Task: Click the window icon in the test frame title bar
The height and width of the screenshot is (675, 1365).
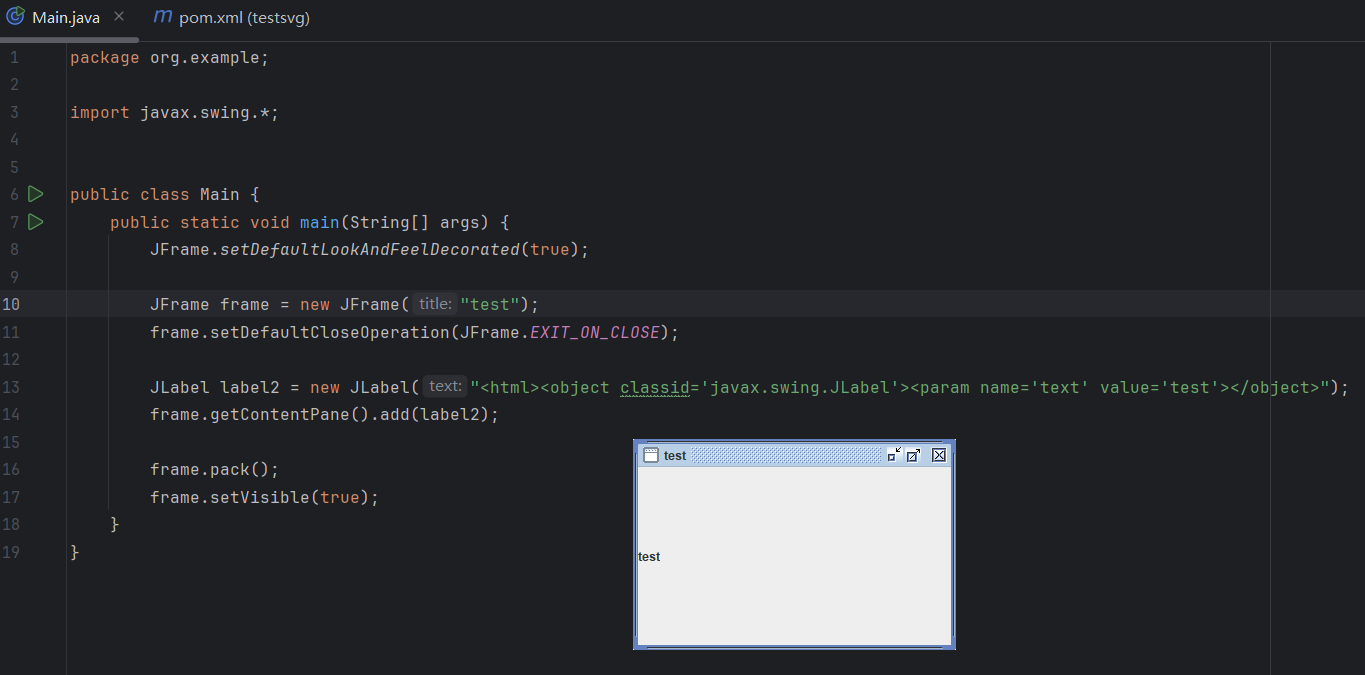Action: click(x=650, y=455)
